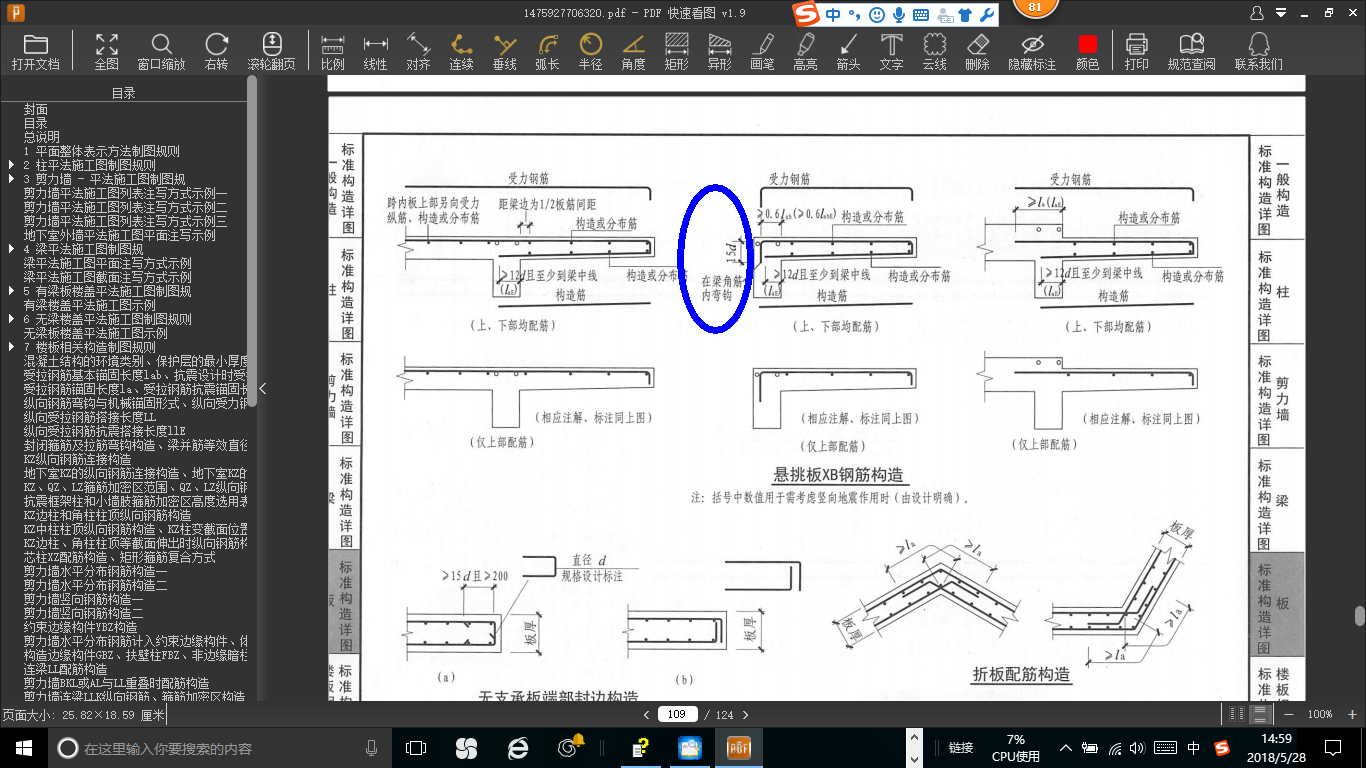This screenshot has width=1366, height=768.
Task: Open the PDF app taskbar icon
Action: (738, 748)
